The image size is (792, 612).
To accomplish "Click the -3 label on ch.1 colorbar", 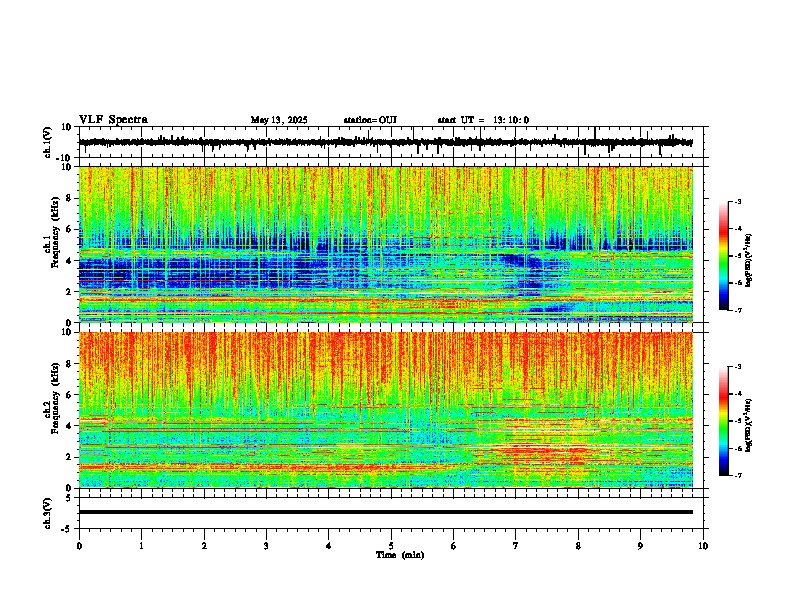I will (737, 201).
